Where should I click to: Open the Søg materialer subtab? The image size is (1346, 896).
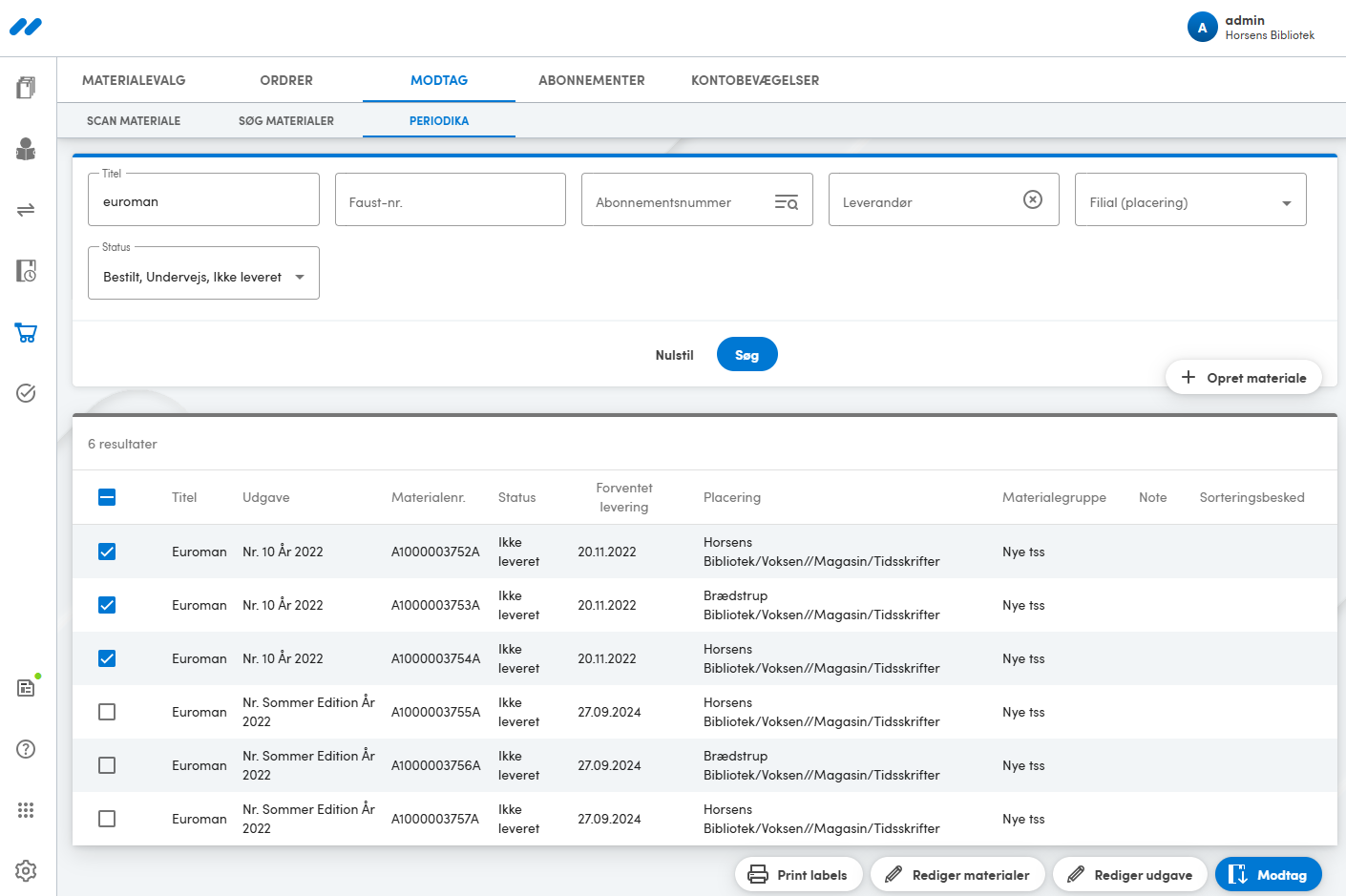tap(286, 121)
